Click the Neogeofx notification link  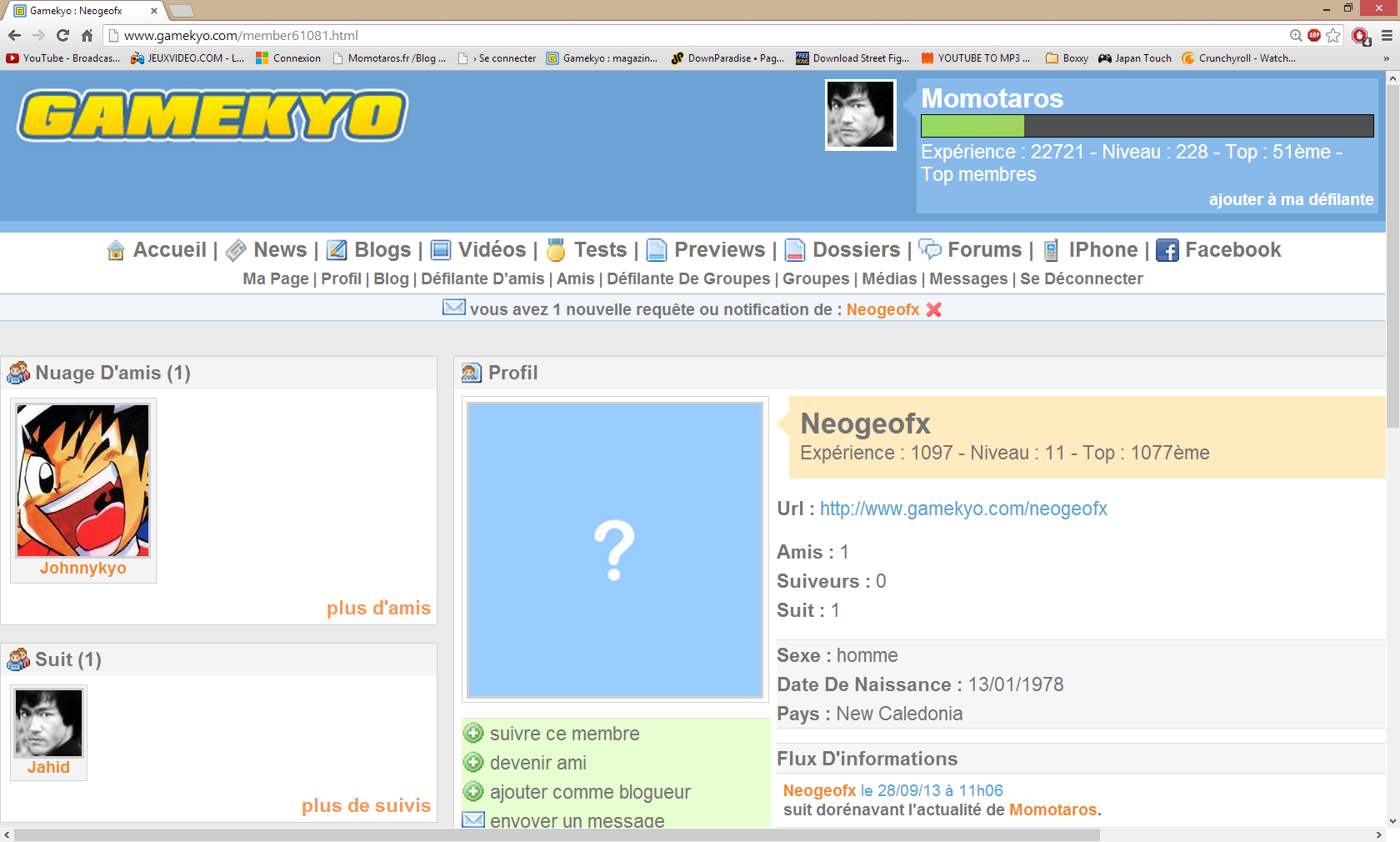click(x=882, y=309)
